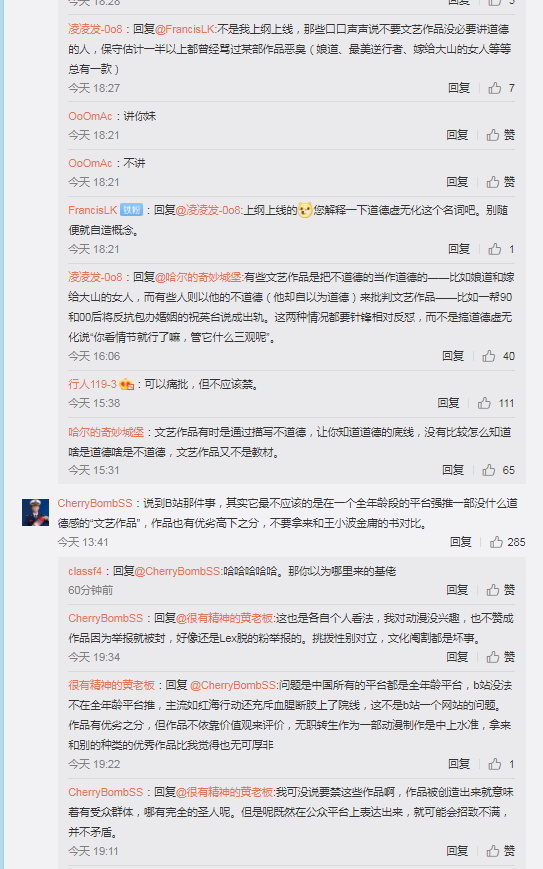This screenshot has height=869, width=543.
Task: Visit 很有精神的黄老板 user profile link
Action: coord(111,685)
